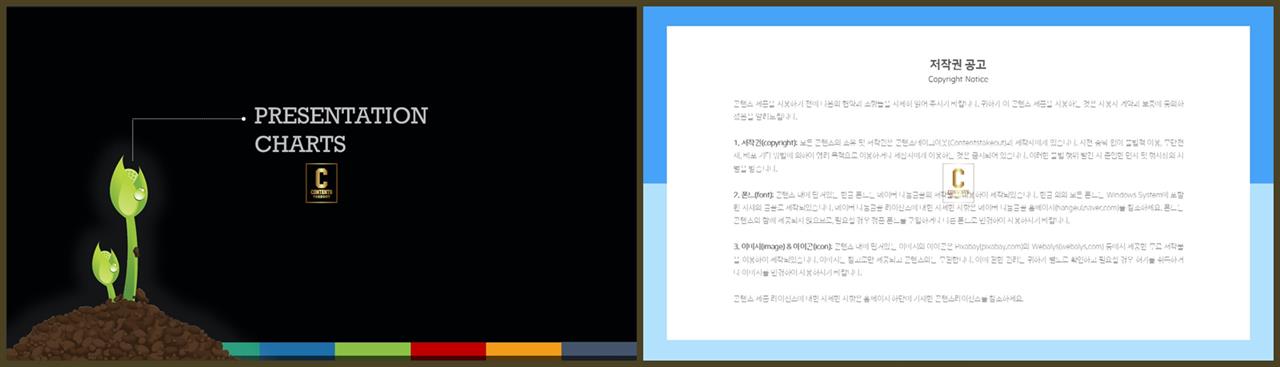Click the blue color bar segment
Screen dimensions: 1280x367
tap(297, 350)
